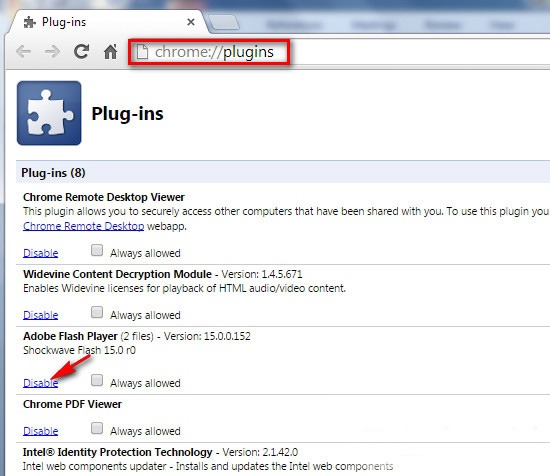Viewport: 550px width, 476px height.
Task: Close the Plug-ins tab
Action: coord(191,22)
